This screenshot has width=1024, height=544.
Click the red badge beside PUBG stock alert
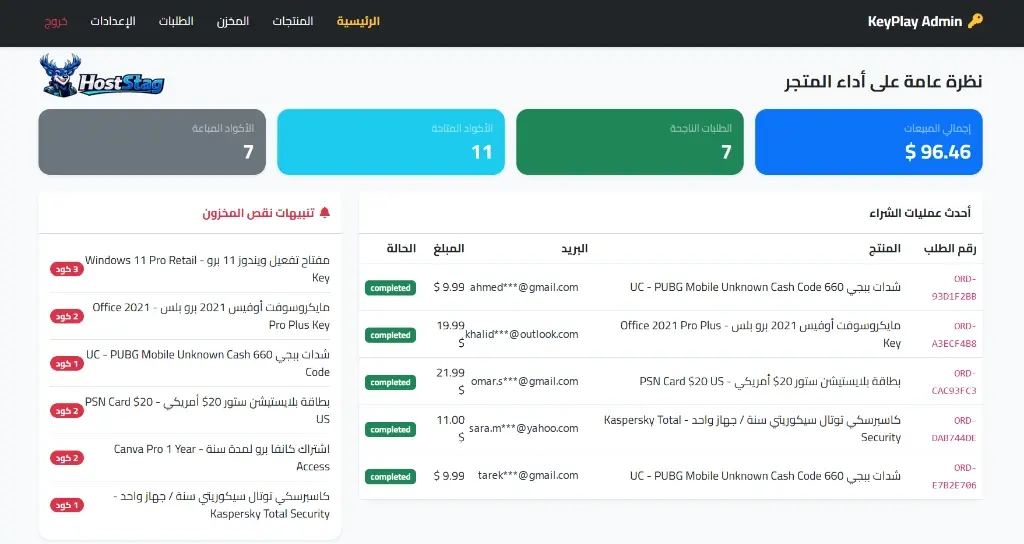point(67,364)
